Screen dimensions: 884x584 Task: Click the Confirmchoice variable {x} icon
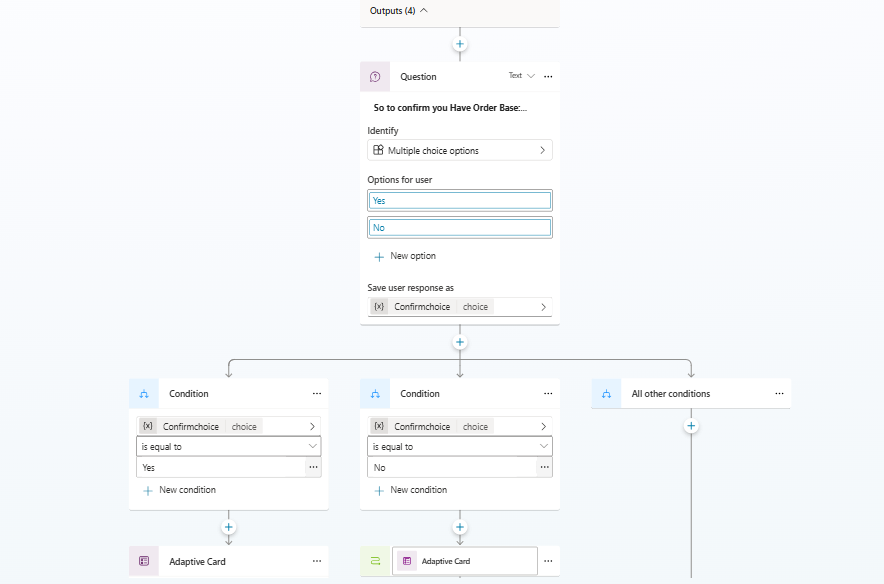[x=381, y=306]
